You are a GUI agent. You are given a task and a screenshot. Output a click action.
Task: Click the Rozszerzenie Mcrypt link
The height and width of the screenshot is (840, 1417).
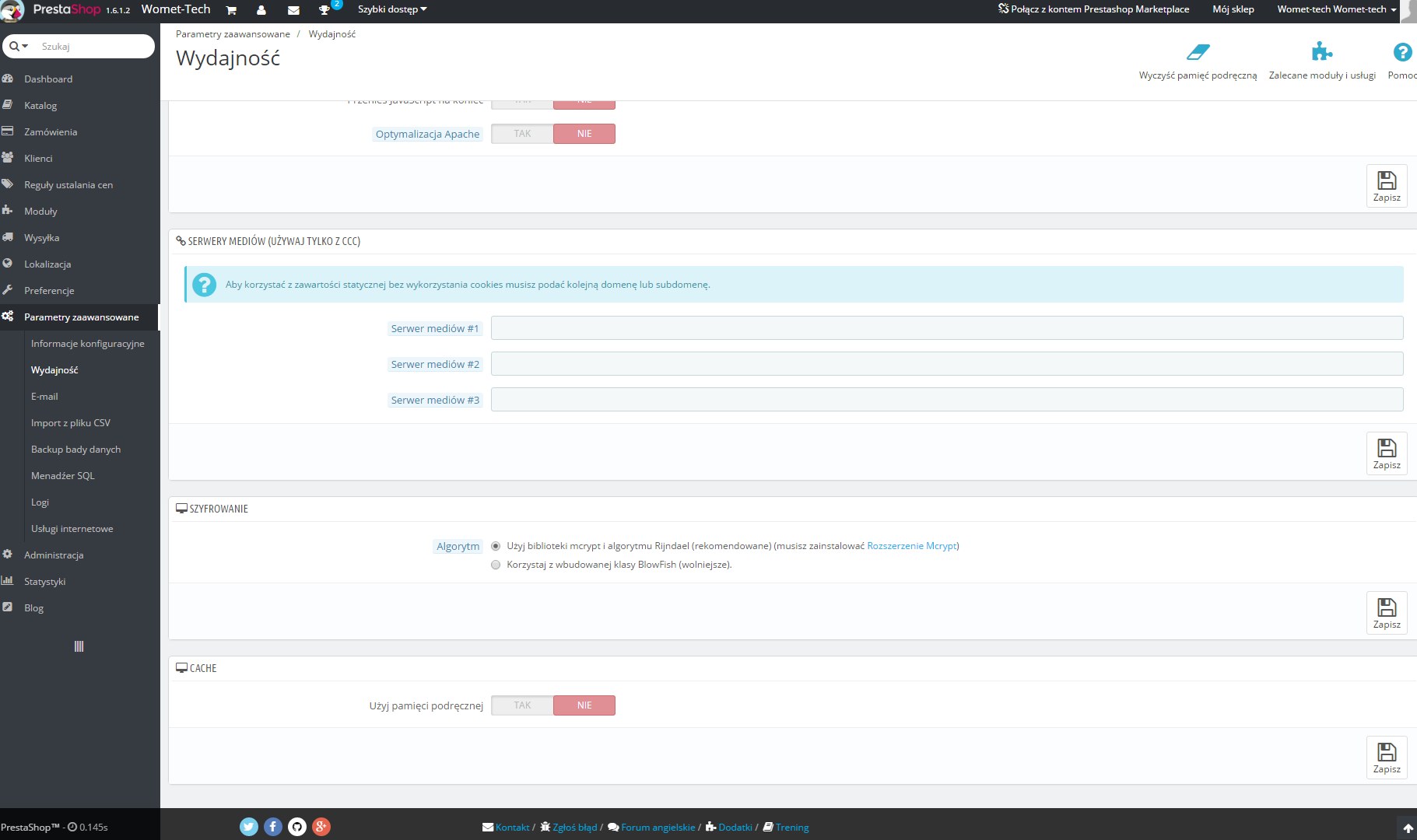[x=912, y=546]
